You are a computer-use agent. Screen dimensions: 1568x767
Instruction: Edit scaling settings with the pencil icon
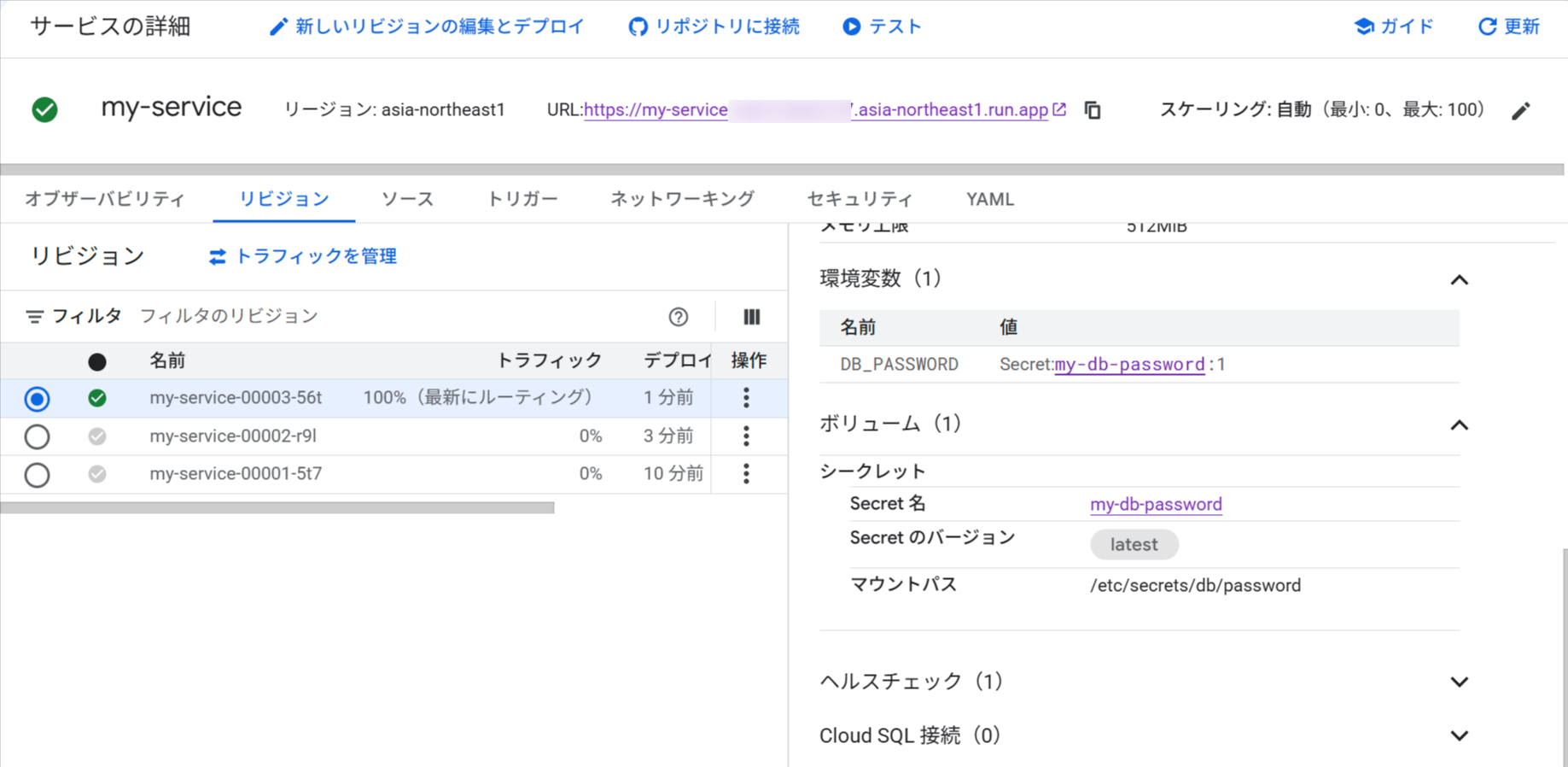tap(1521, 111)
